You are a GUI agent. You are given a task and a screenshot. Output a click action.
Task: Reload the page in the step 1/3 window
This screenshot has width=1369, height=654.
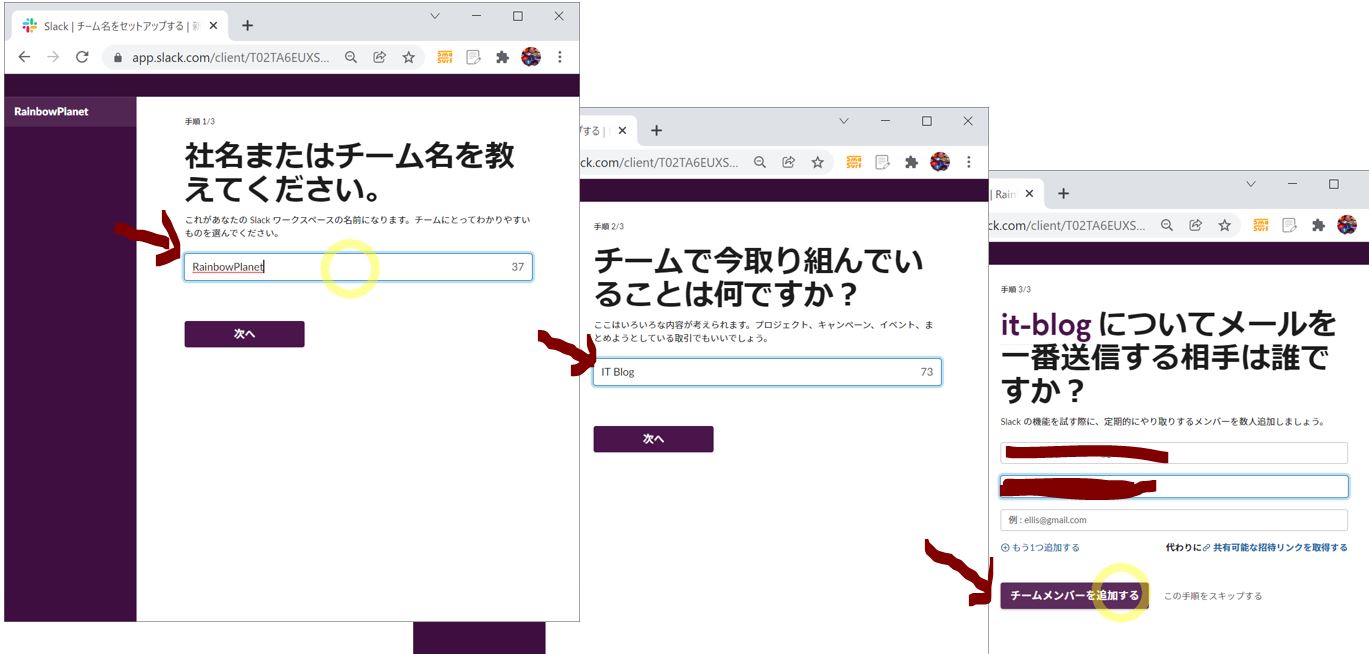82,58
